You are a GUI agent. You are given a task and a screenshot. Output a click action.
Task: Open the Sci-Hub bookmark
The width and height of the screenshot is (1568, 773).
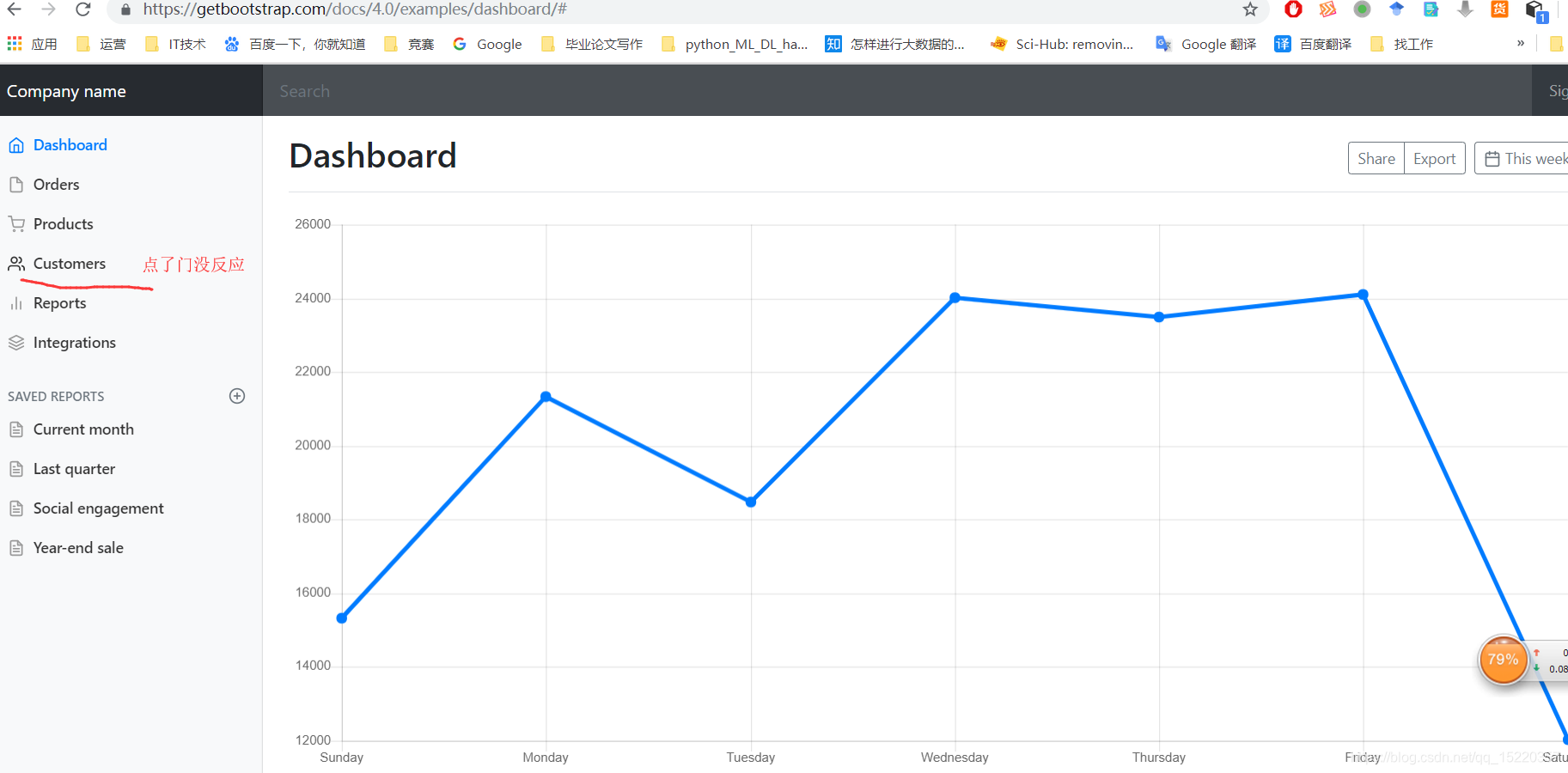pyautogui.click(x=1062, y=44)
